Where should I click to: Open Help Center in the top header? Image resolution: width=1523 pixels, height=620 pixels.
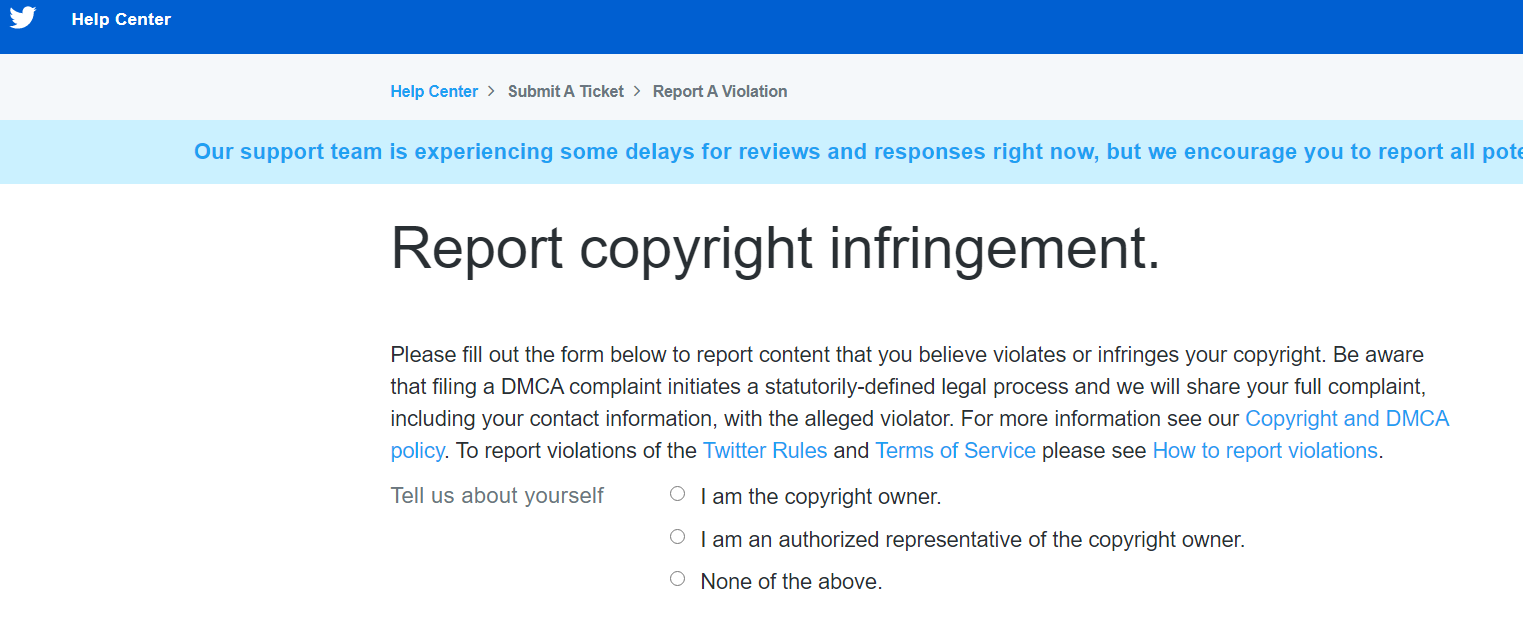121,19
